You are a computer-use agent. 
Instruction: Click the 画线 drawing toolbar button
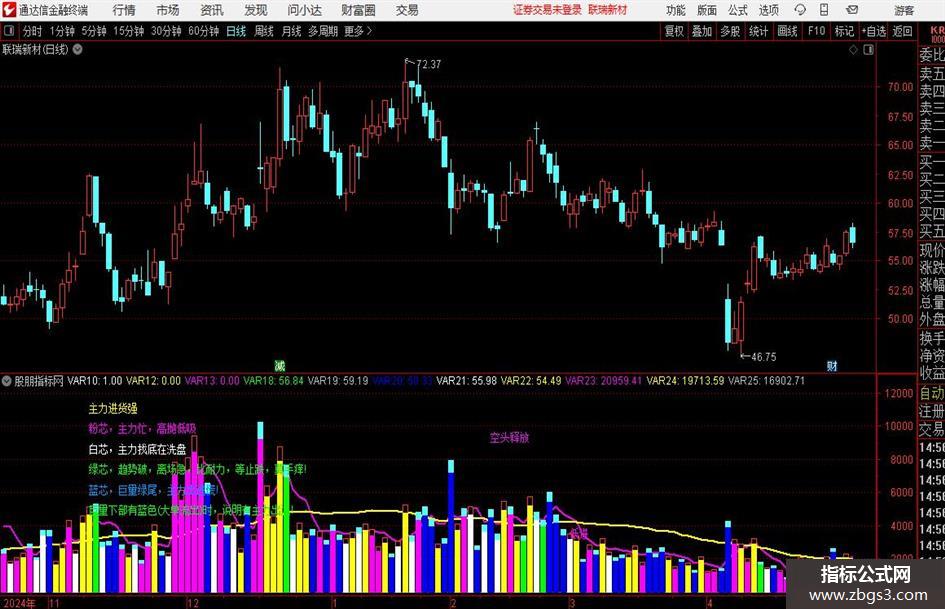pos(787,31)
